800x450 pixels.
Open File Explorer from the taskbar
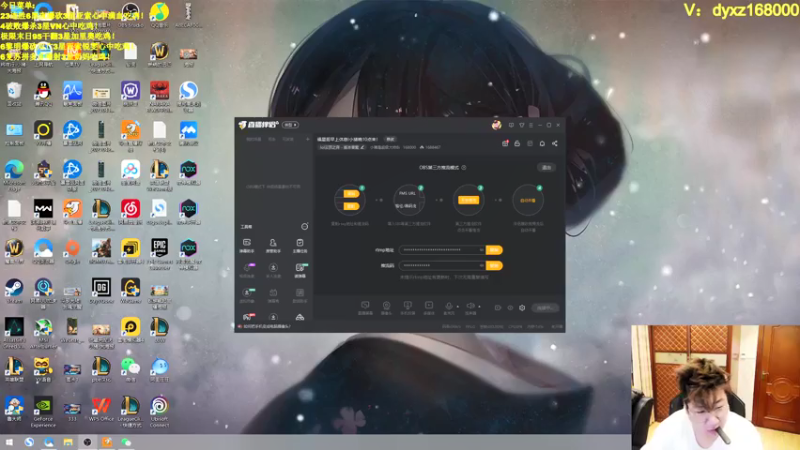(x=68, y=442)
